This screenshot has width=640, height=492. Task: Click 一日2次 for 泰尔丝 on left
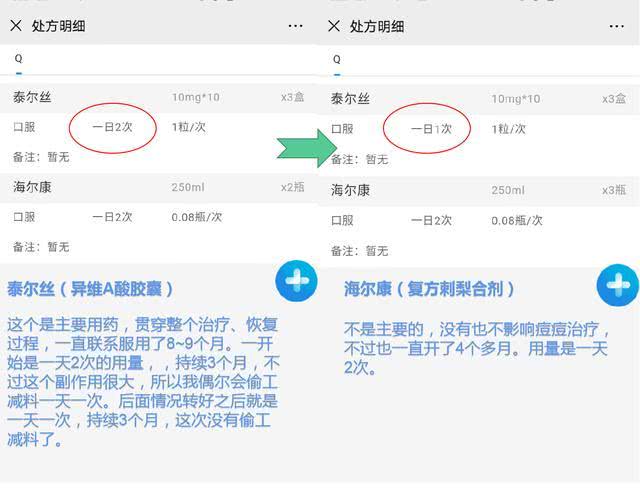pyautogui.click(x=112, y=127)
